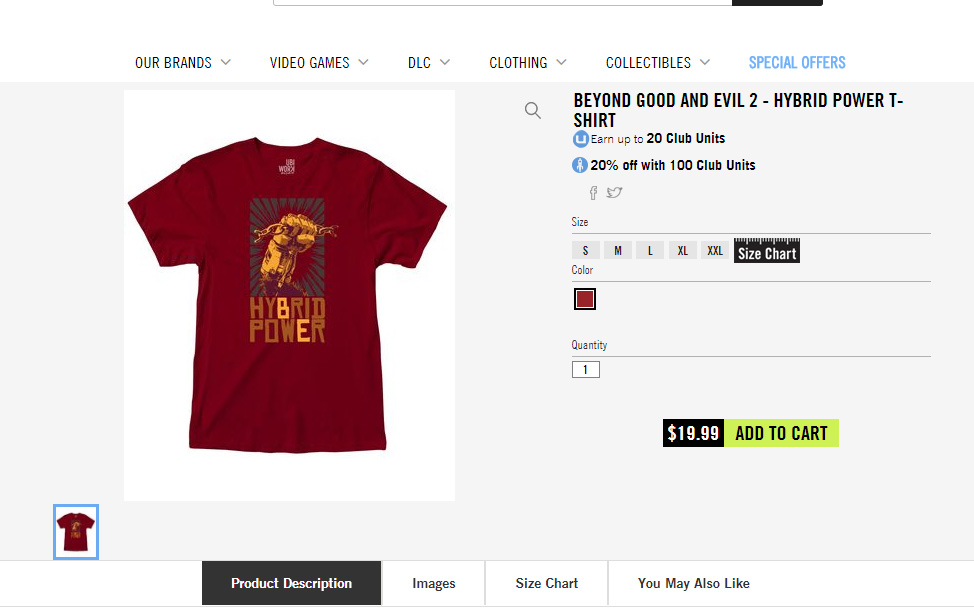
Task: Click the Facebook share icon
Action: click(x=593, y=192)
